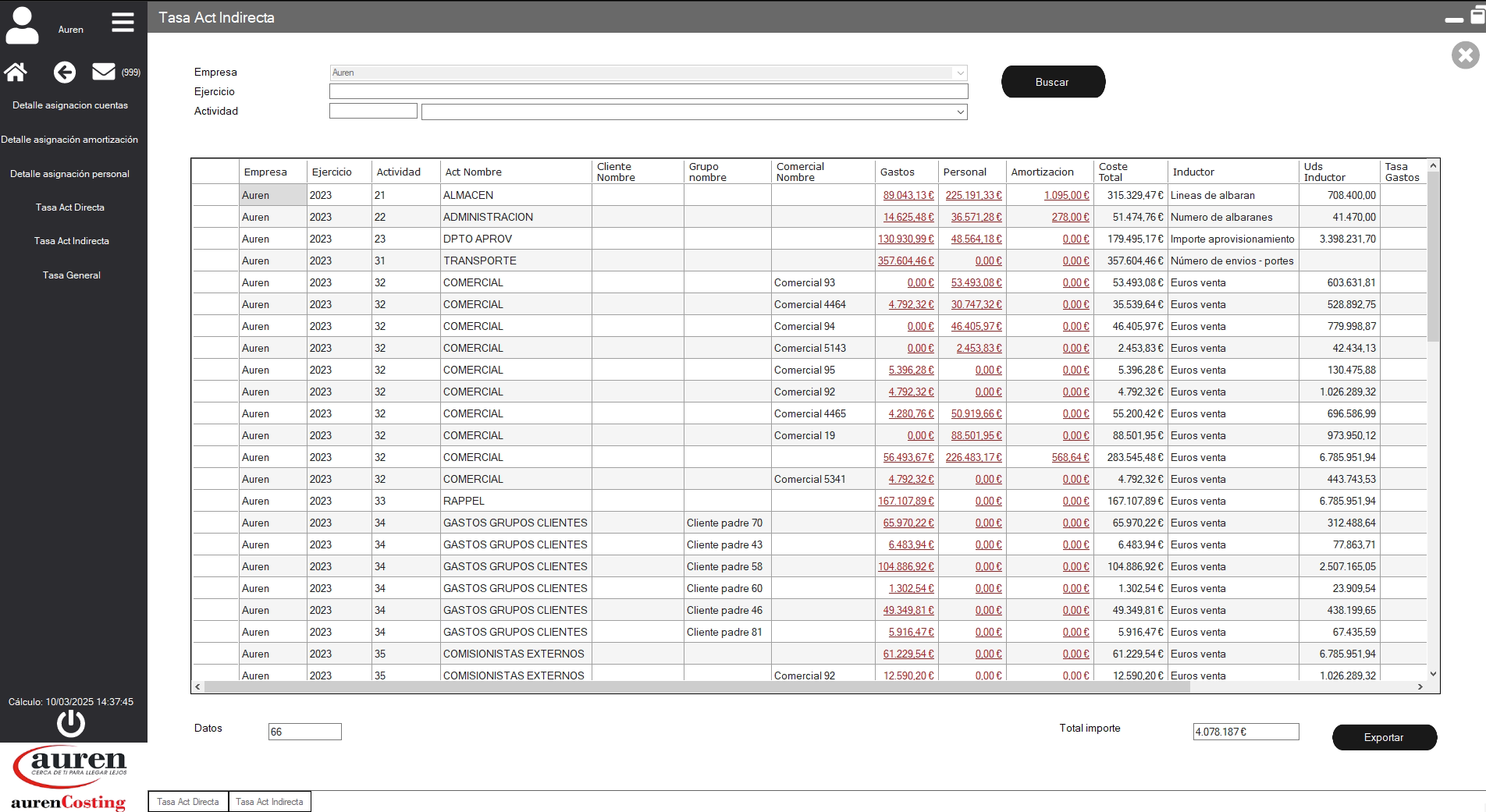Image resolution: width=1486 pixels, height=812 pixels.
Task: Open Gastos amount 89.043,13 € link
Action: (908, 195)
